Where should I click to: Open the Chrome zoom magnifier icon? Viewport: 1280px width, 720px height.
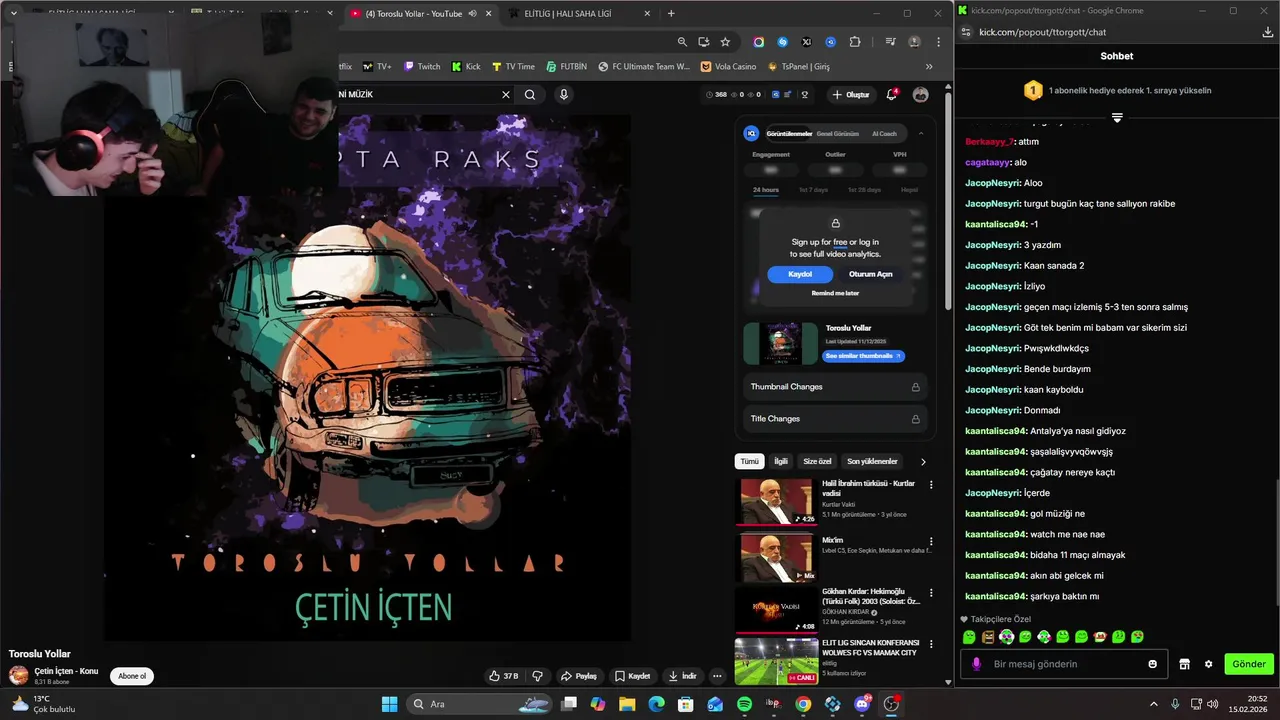[x=682, y=42]
